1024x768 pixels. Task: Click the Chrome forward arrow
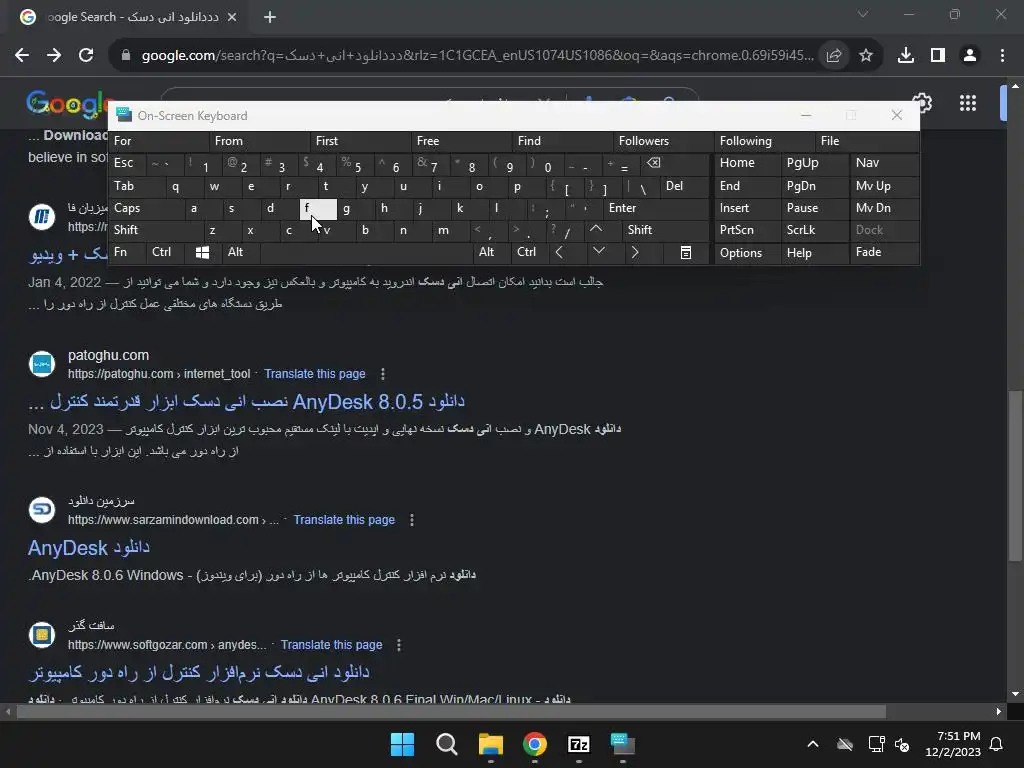coord(54,56)
